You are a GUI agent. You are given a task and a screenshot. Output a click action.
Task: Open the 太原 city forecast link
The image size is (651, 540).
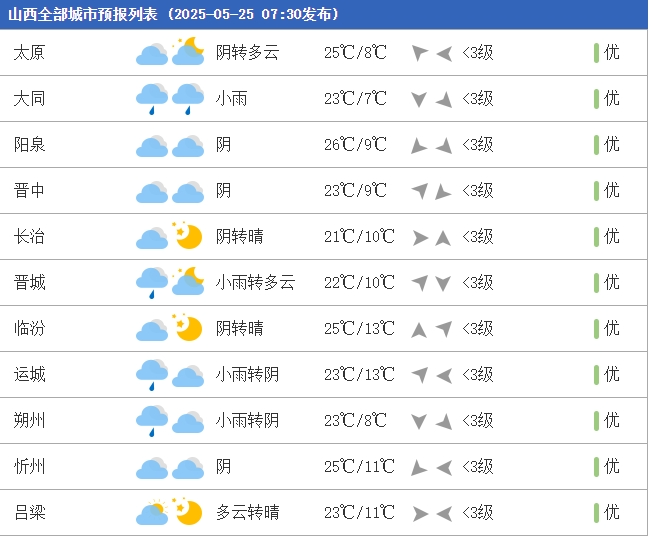point(29,53)
